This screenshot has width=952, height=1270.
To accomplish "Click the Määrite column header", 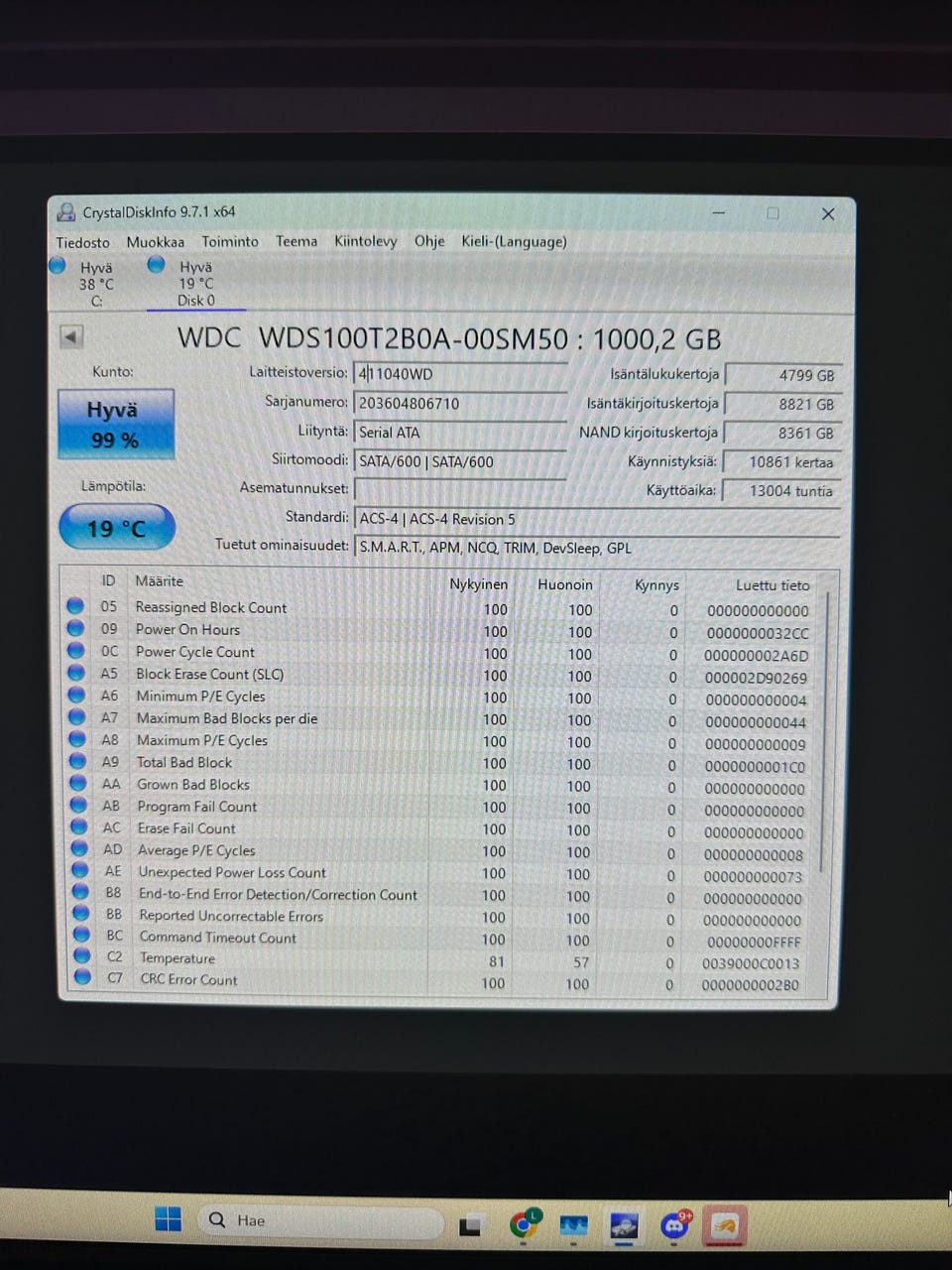I will pos(160,580).
